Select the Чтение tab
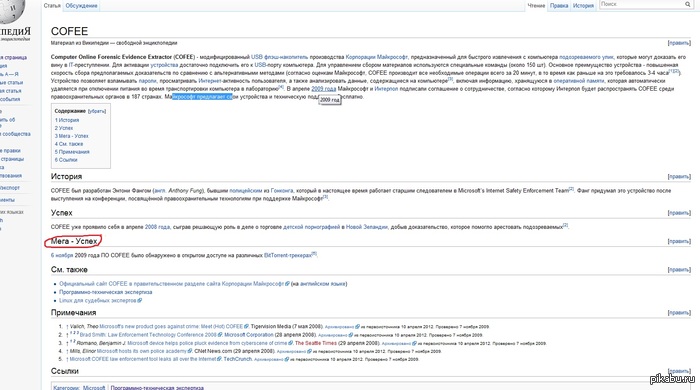 [x=536, y=6]
